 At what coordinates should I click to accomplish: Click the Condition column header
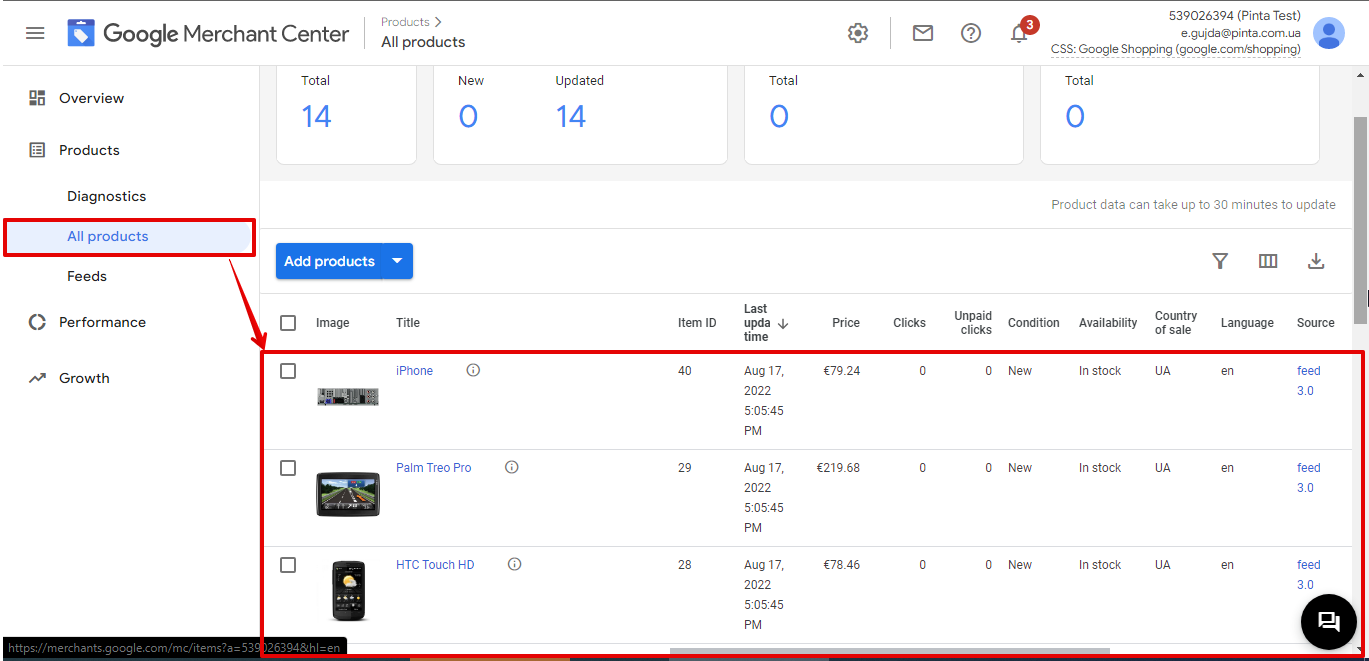point(1034,323)
